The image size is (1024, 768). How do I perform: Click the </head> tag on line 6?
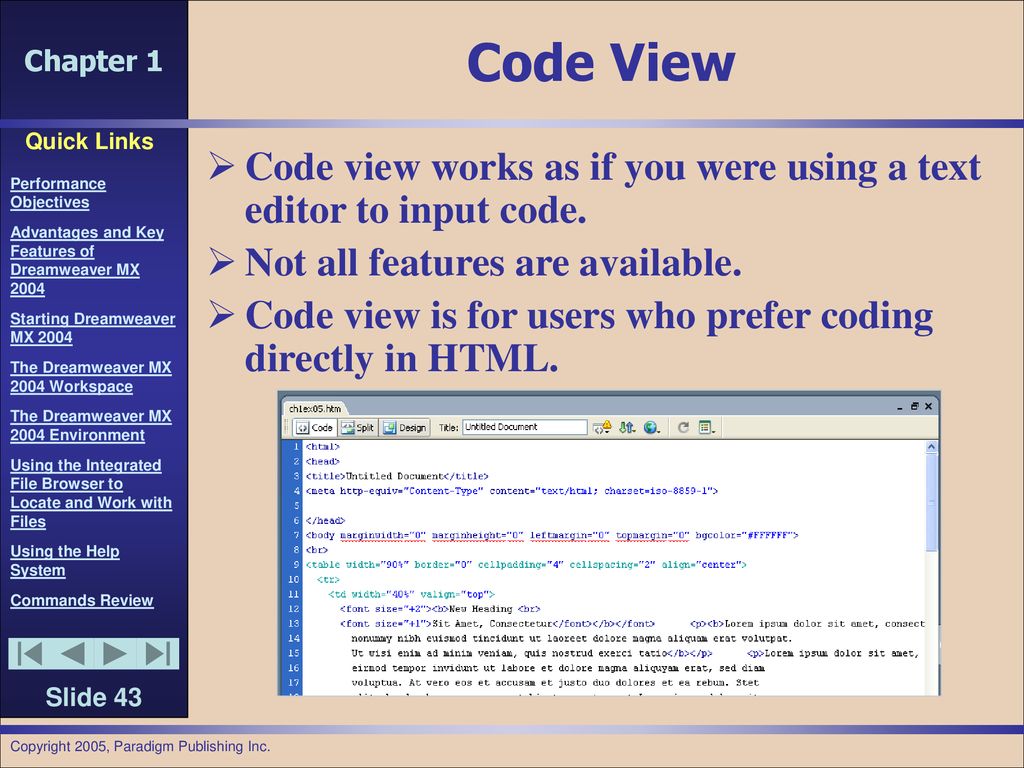pos(325,521)
